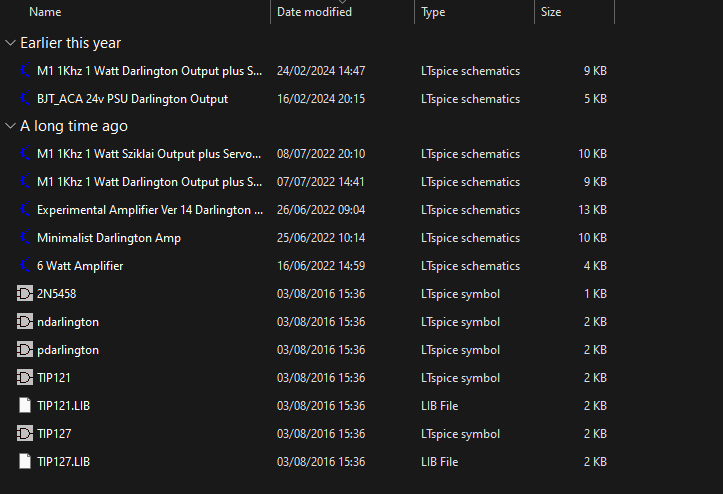Select the 6 Watt Amplifier file
The width and height of the screenshot is (723, 494).
80,266
